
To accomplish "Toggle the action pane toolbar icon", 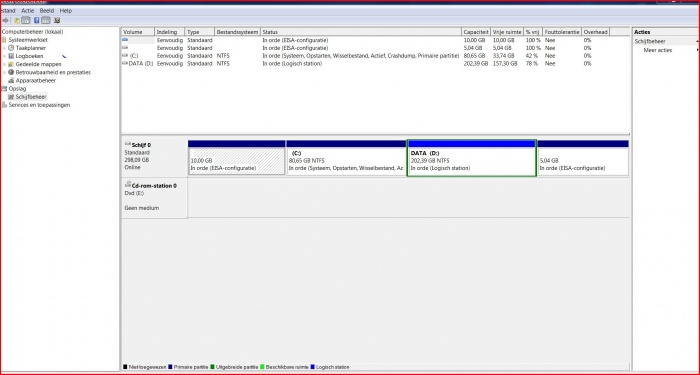I will pos(46,21).
